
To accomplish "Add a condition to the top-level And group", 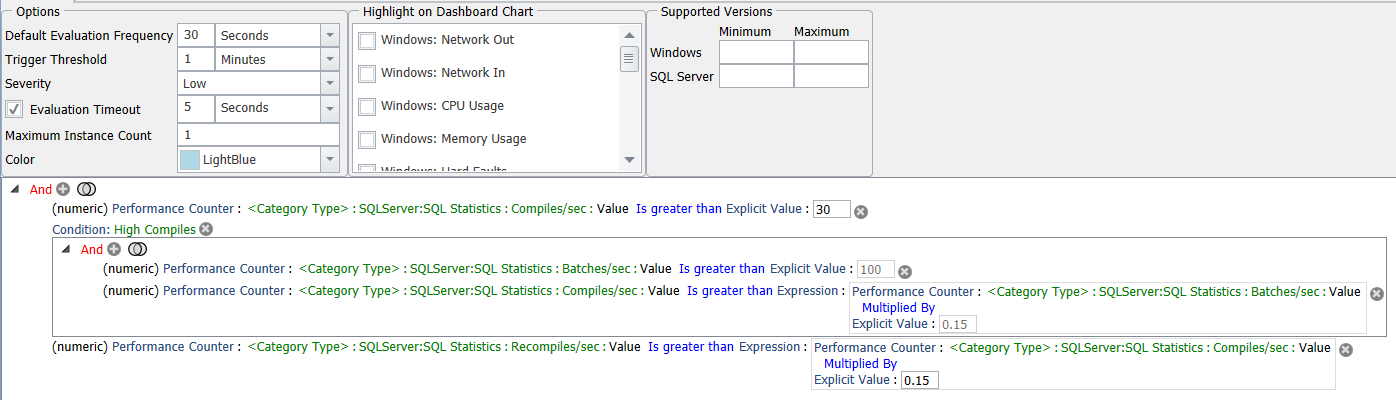I will tap(63, 189).
